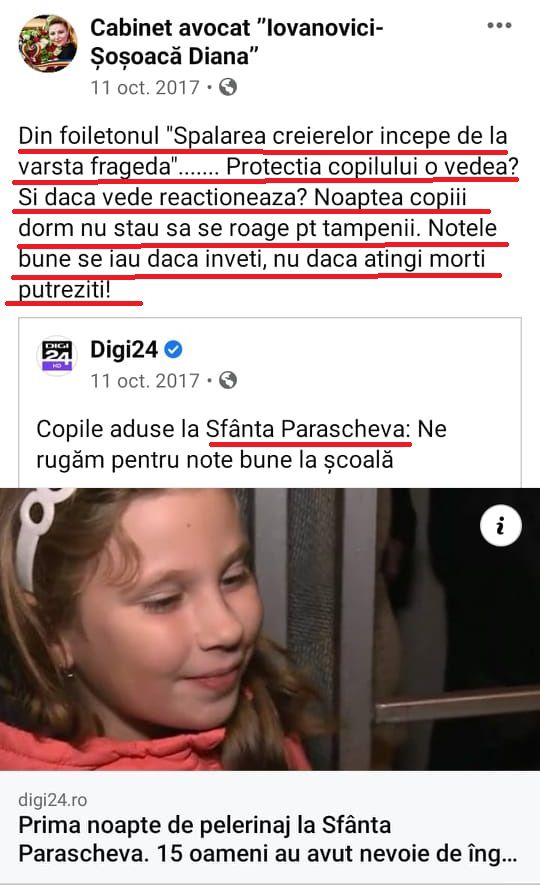Image resolution: width=540 pixels, height=885 pixels.
Task: Open Cabinet avocat page profile picture
Action: (x=47, y=44)
